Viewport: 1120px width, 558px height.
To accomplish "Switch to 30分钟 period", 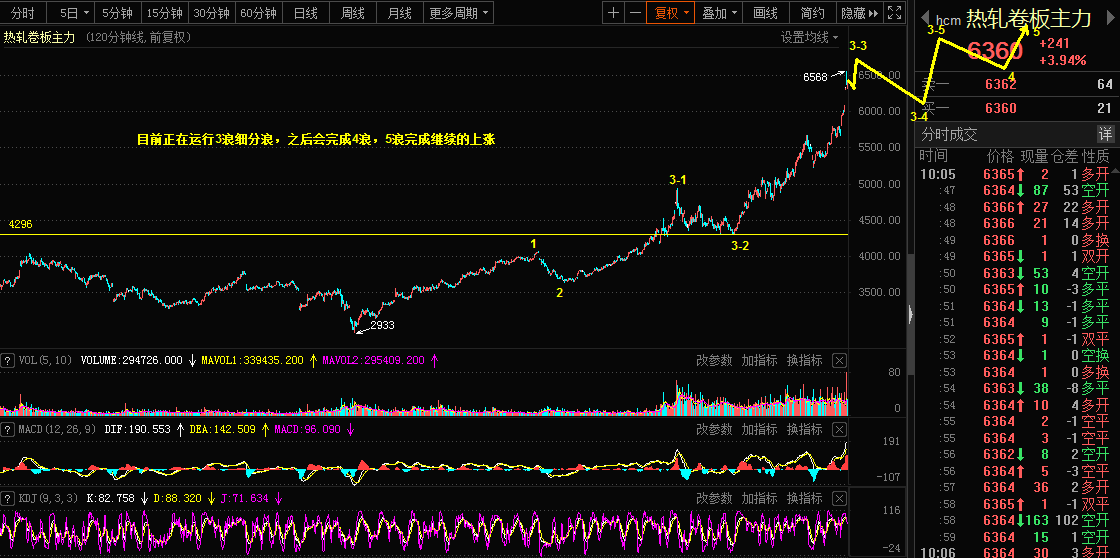I will (211, 12).
